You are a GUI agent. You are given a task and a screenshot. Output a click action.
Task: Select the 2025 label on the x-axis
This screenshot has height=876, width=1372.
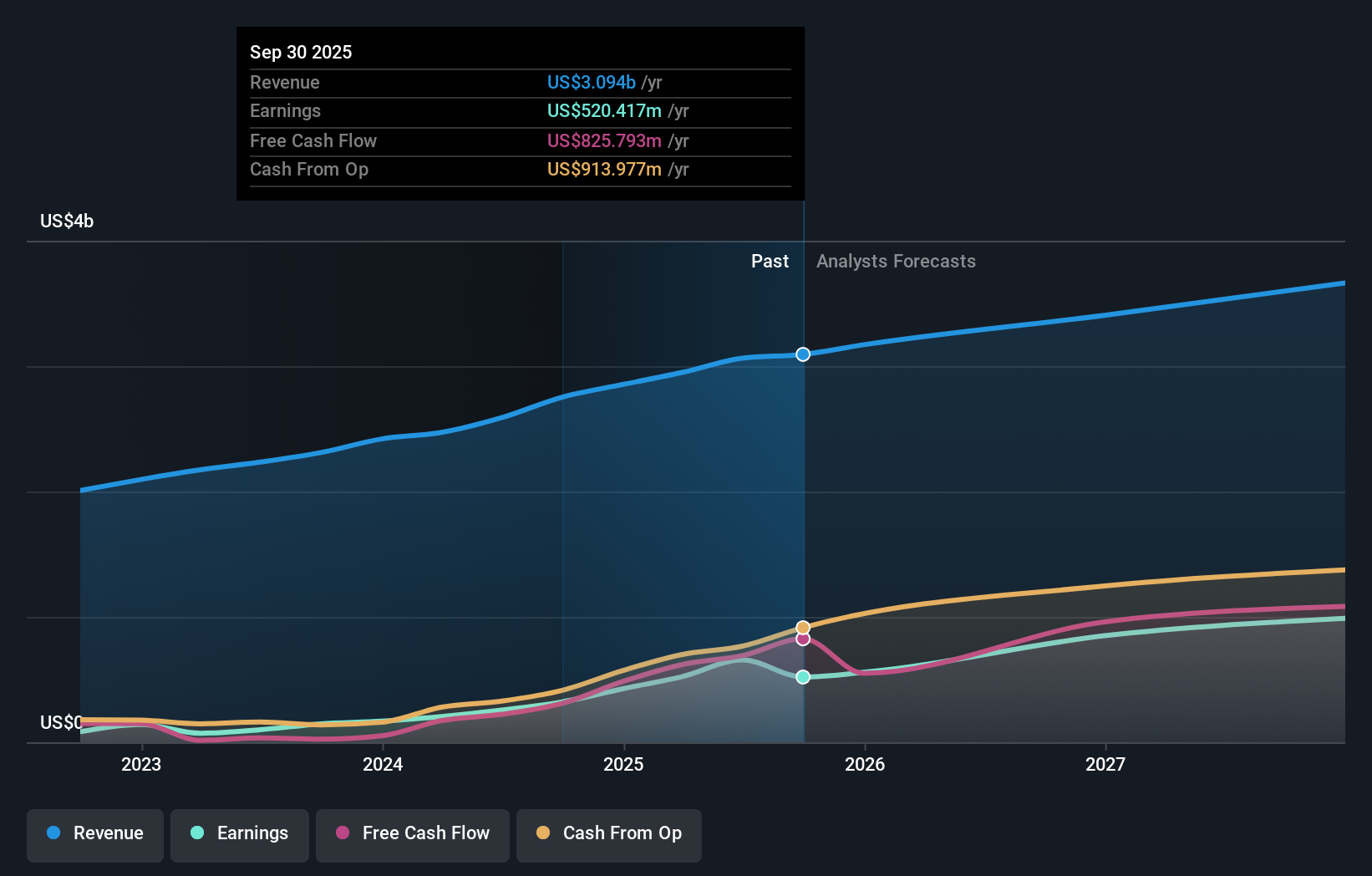coord(623,764)
